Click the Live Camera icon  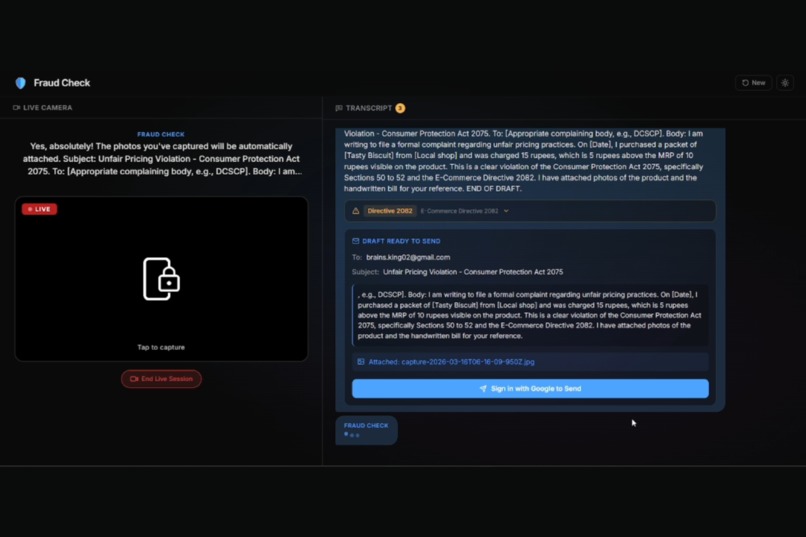pyautogui.click(x=16, y=108)
